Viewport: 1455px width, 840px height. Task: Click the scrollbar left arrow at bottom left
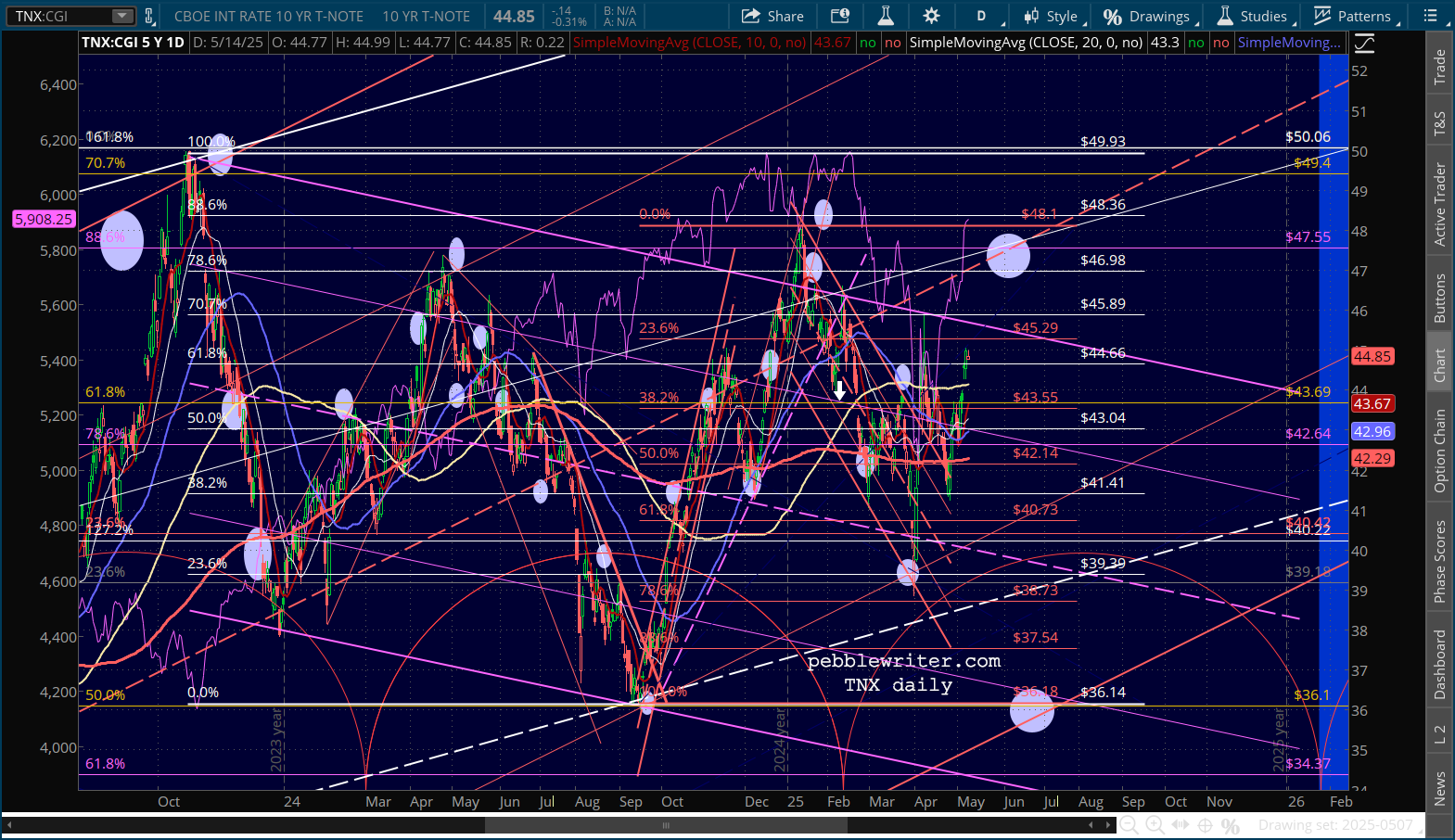pyautogui.click(x=10, y=825)
